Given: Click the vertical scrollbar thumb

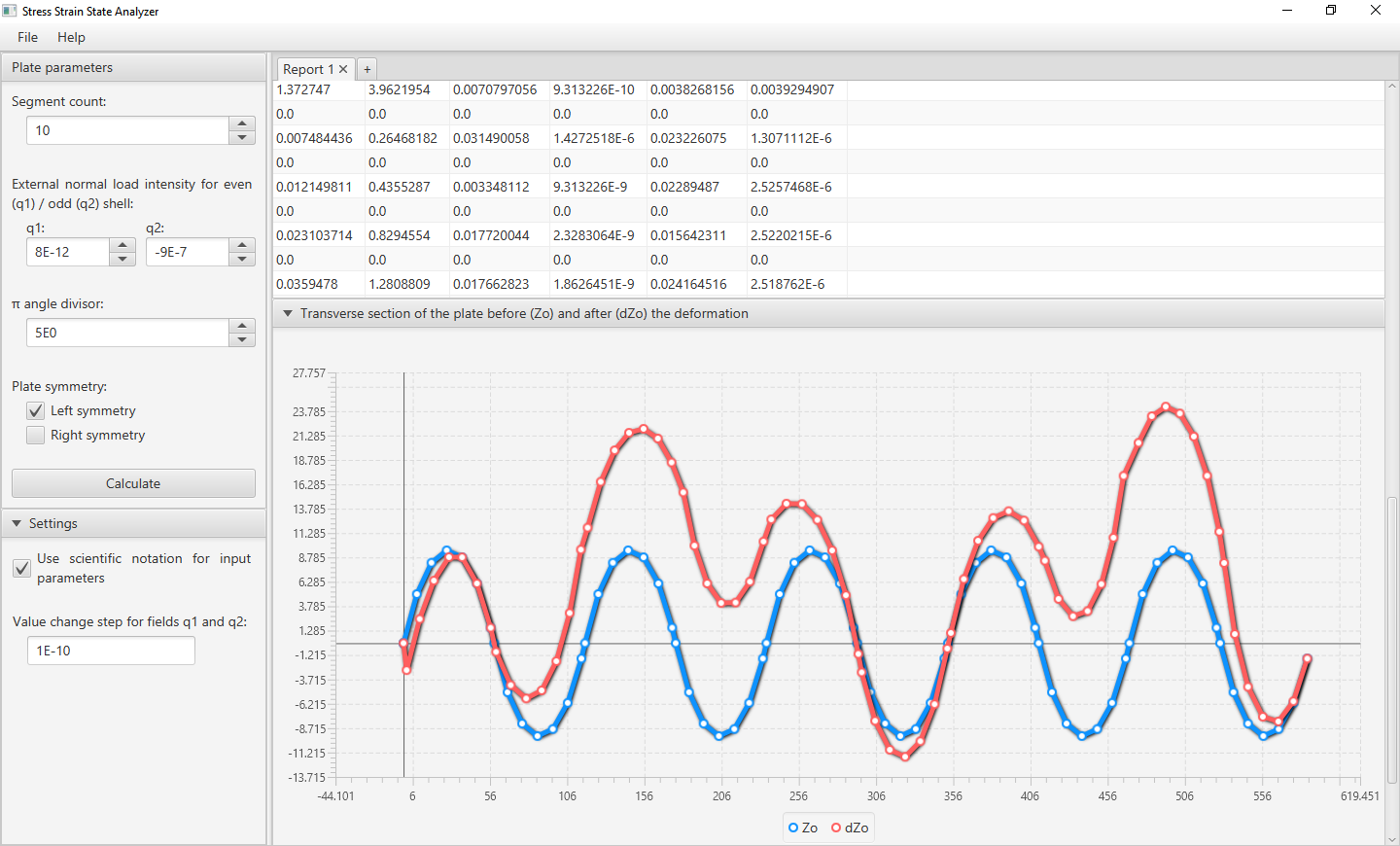Looking at the screenshot, I should tap(1392, 640).
